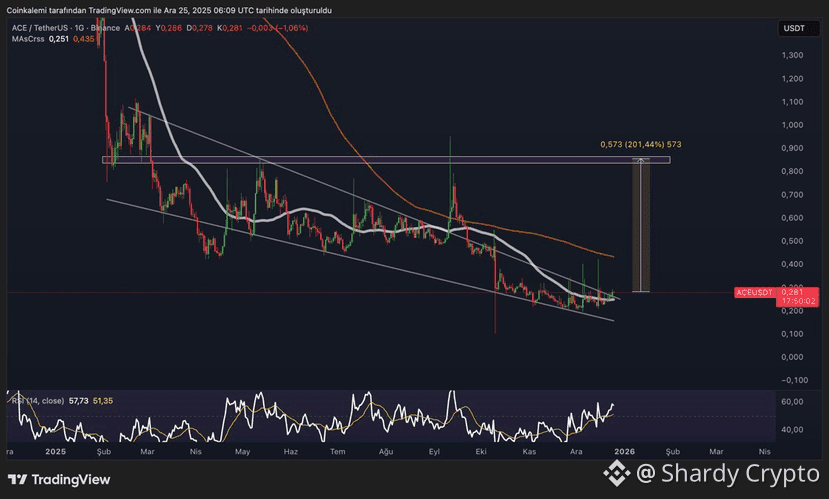Select the MAsCrss indicator label
Screen dimensions: 829x499
[28, 39]
